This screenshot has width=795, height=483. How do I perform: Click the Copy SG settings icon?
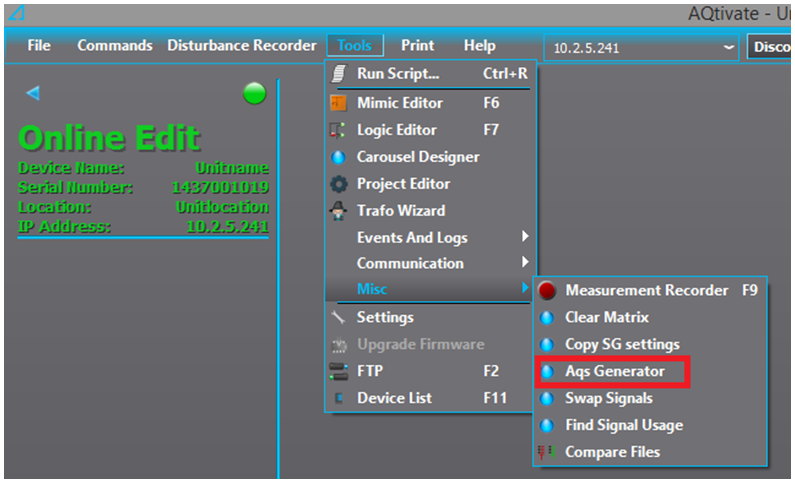click(547, 345)
